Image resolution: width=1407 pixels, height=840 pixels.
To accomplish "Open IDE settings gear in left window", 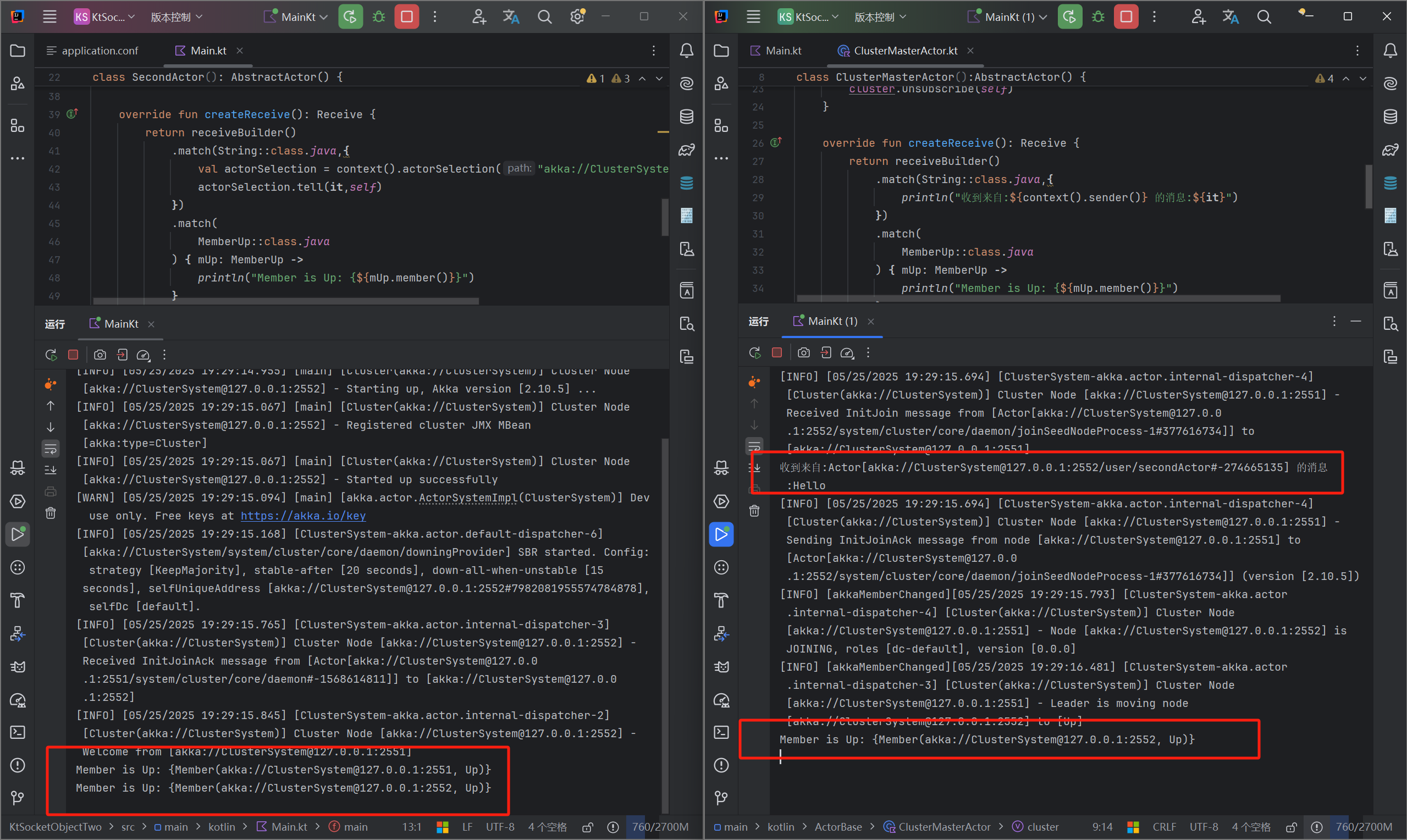I will [577, 17].
